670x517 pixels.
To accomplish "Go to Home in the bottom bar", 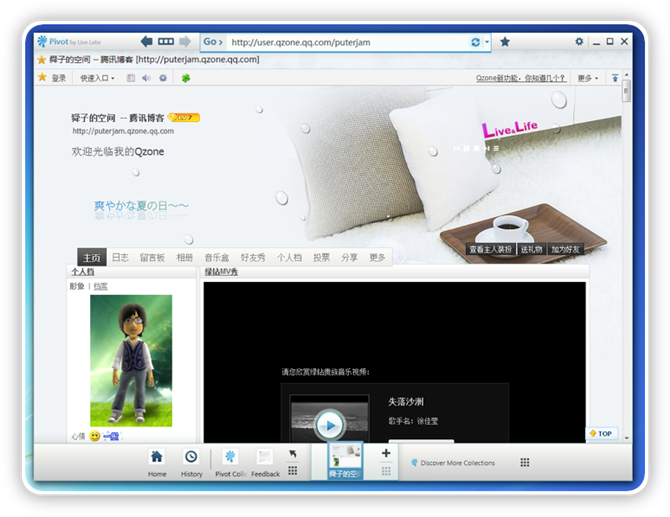I will coord(157,460).
